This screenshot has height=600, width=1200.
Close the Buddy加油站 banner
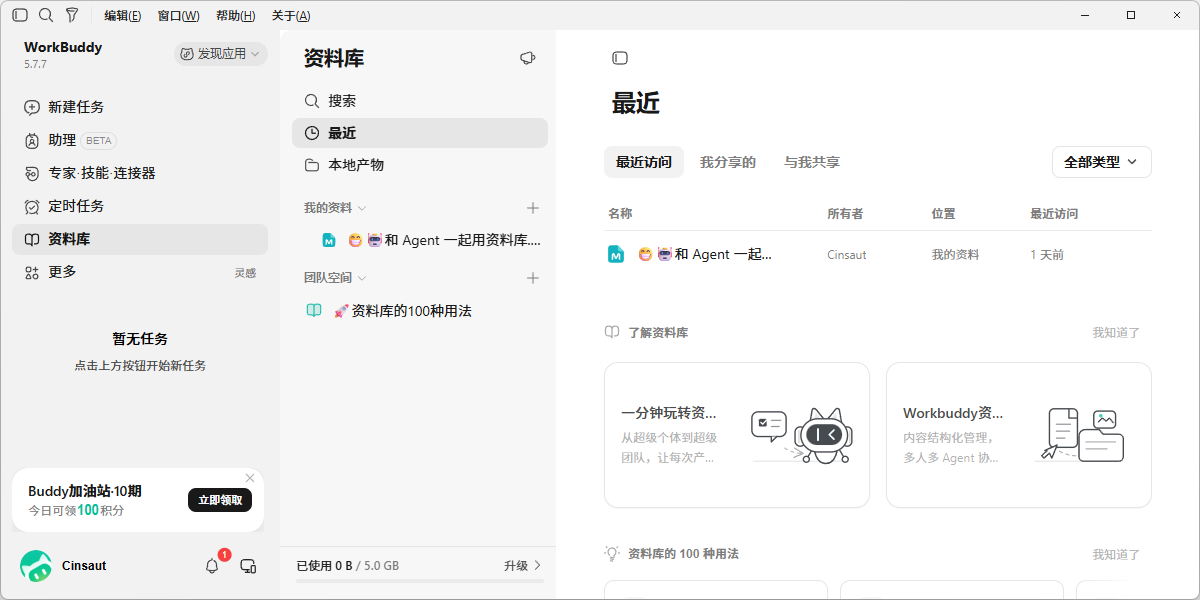click(250, 478)
